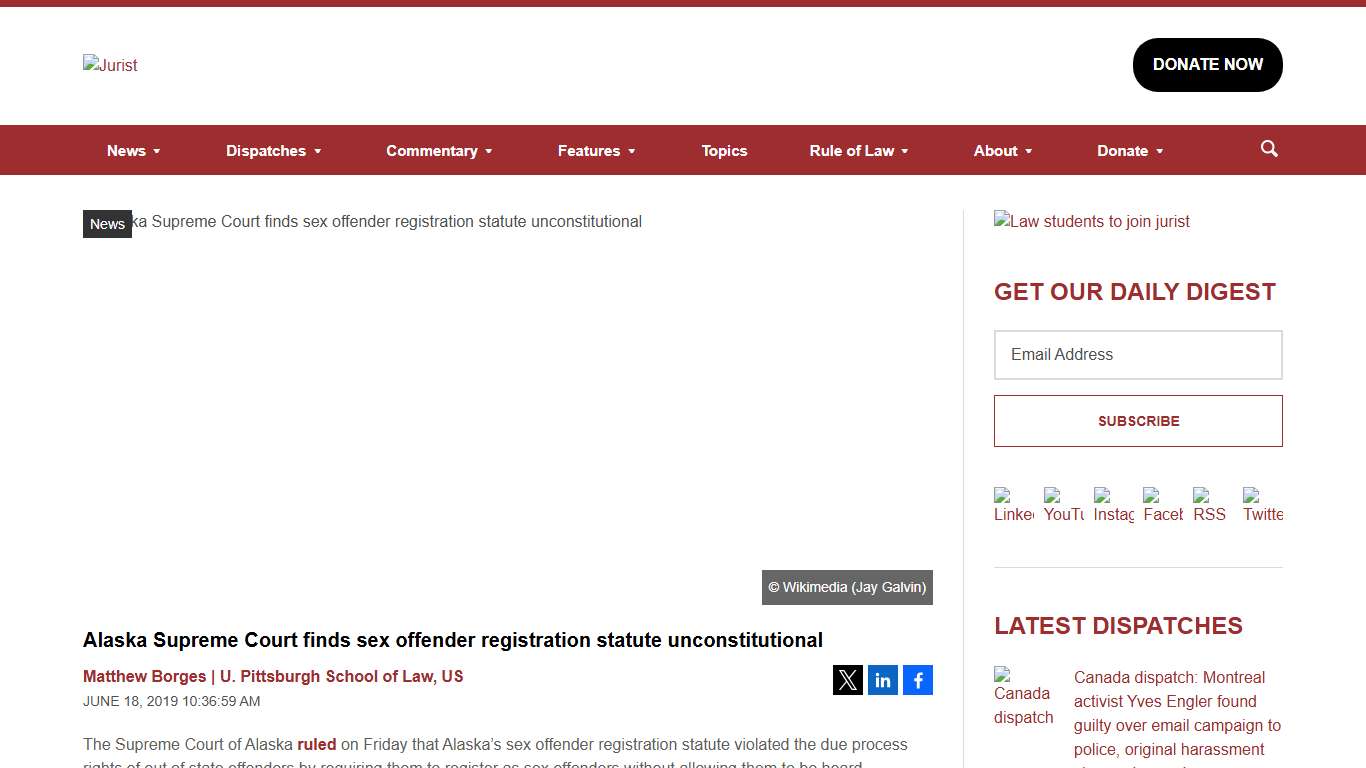Open the Topics menu item

[724, 151]
